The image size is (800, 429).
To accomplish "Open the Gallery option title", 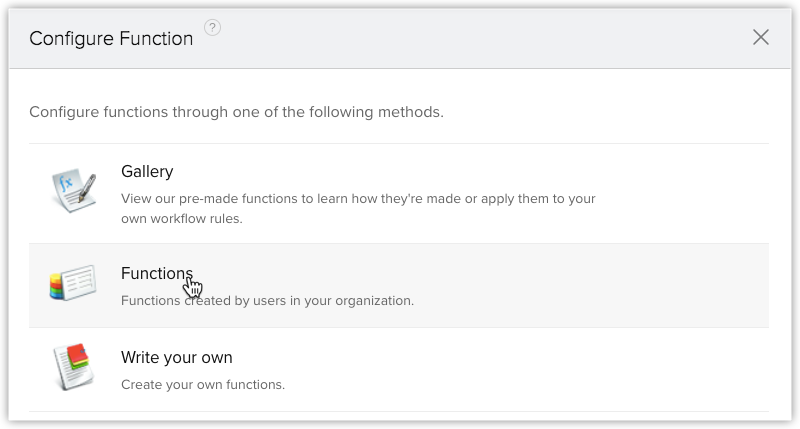I will (147, 171).
